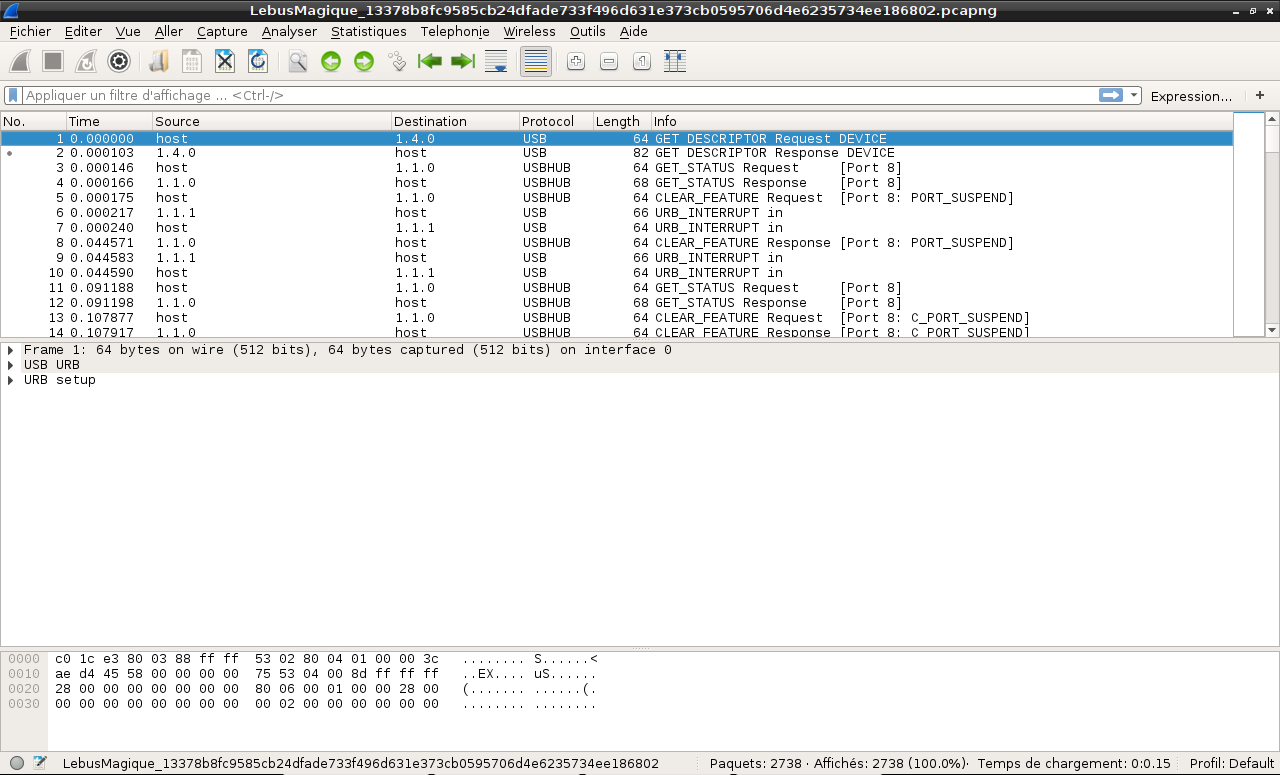Viewport: 1280px width, 775px height.
Task: Select packet 5 CLEAR_FEATURE Request PORT_SUSPEND
Action: coord(616,198)
